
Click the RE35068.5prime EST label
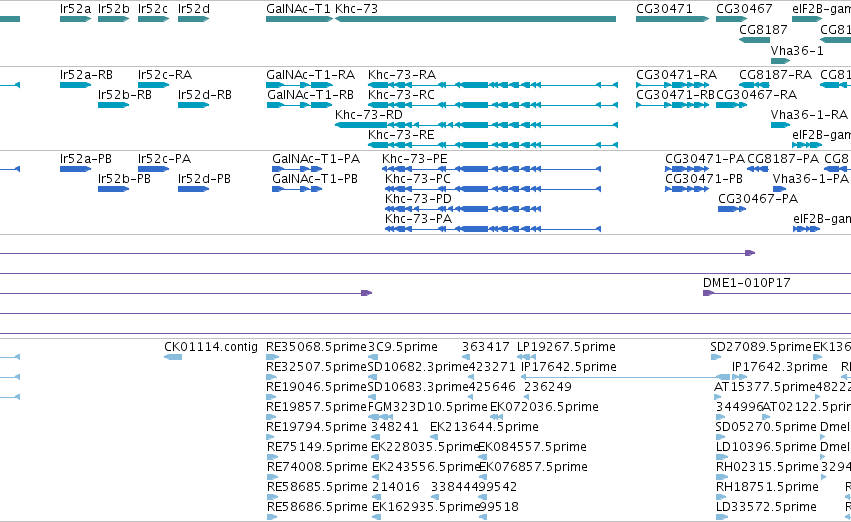point(316,347)
